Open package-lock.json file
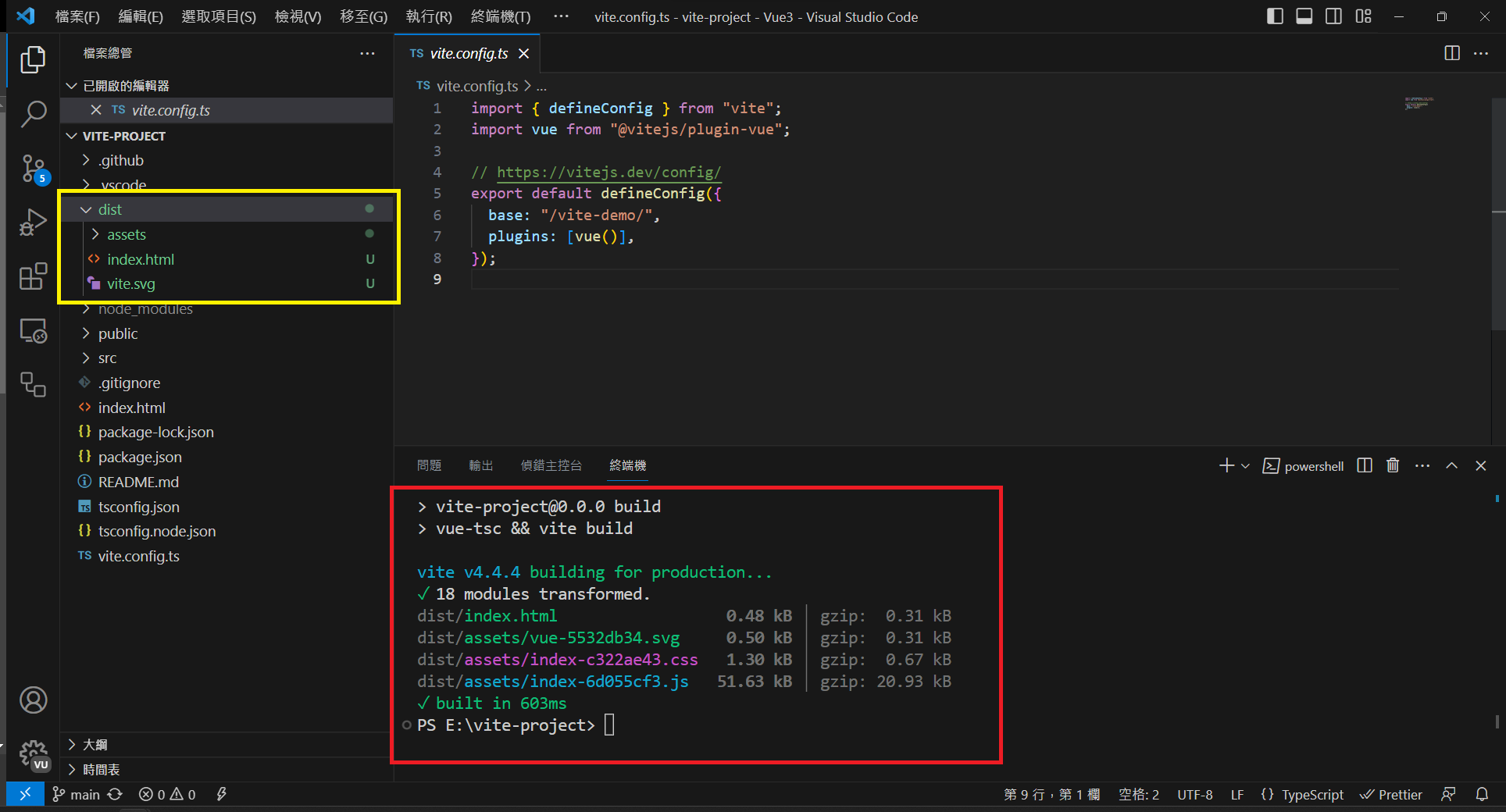The image size is (1506, 812). coord(227,432)
